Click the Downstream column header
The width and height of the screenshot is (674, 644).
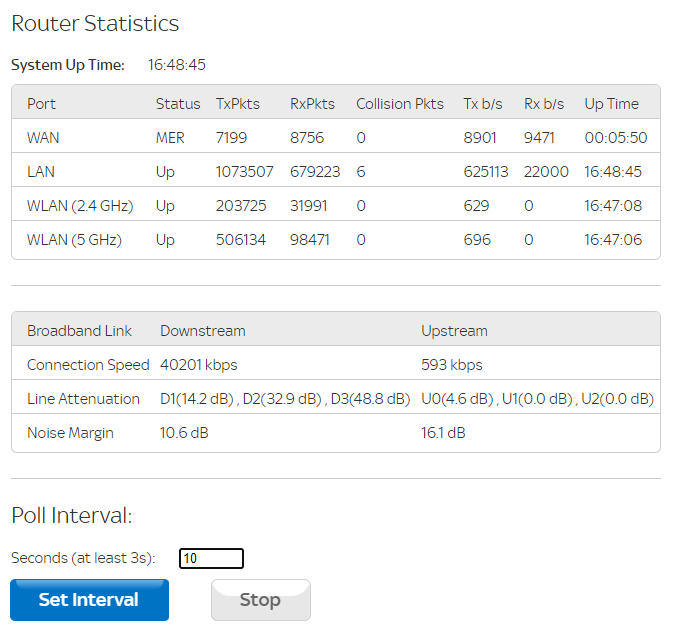(x=203, y=331)
